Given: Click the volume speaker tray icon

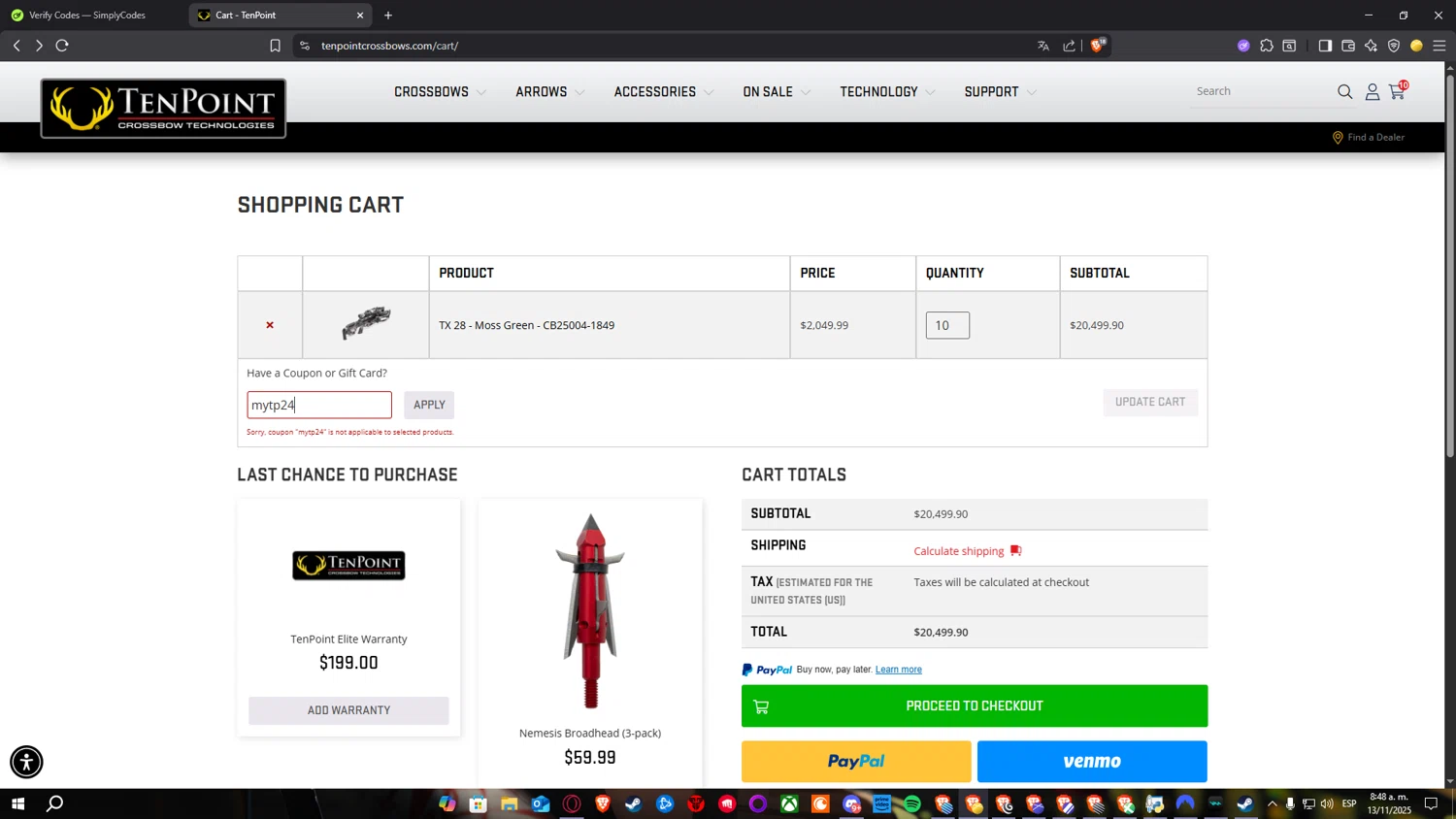Looking at the screenshot, I should coord(1327,803).
